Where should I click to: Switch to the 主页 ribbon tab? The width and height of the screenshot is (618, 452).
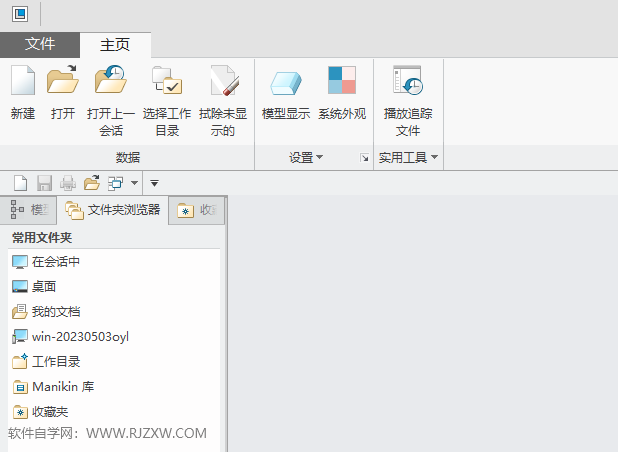115,45
